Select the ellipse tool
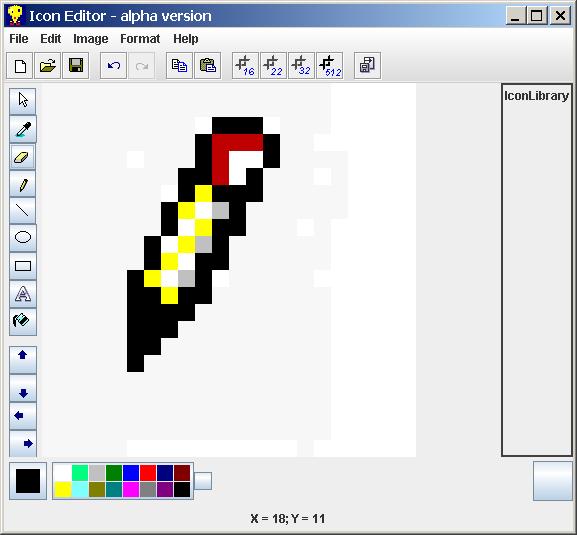This screenshot has height=535, width=577. pos(23,238)
